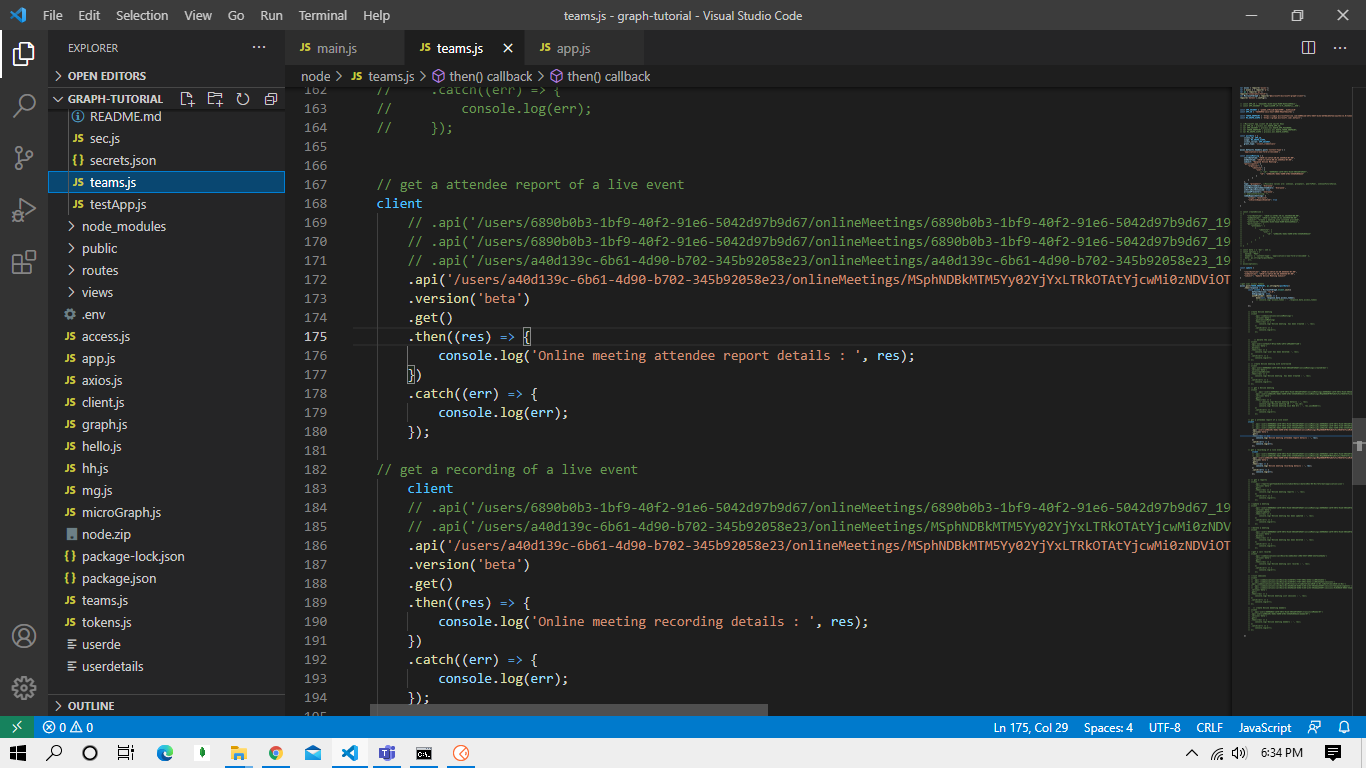Open Visual Studio Code from the taskbar
1366x768 pixels.
point(349,753)
